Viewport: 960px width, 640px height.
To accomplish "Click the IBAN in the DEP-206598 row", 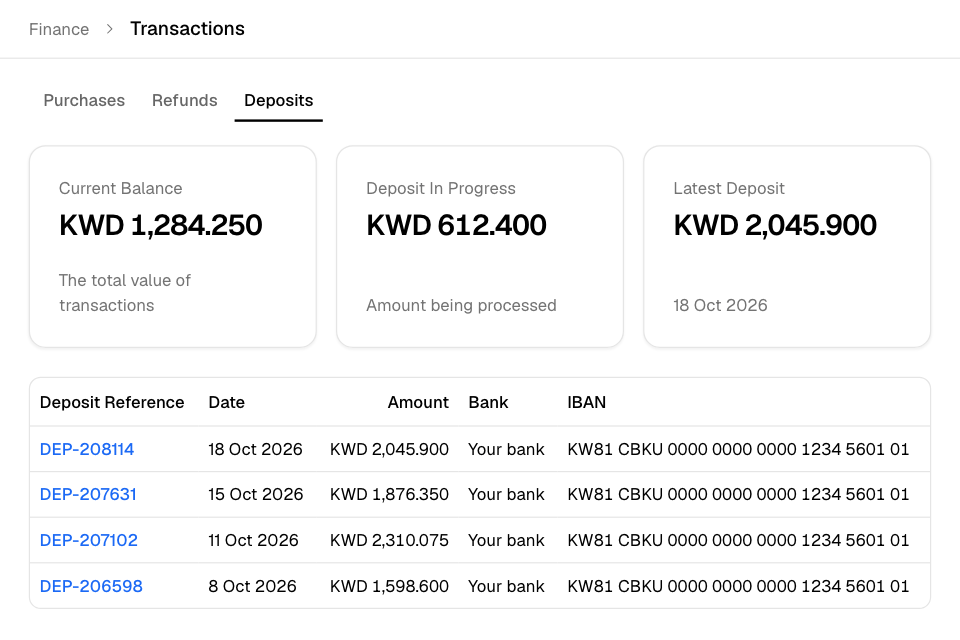I will coord(738,586).
